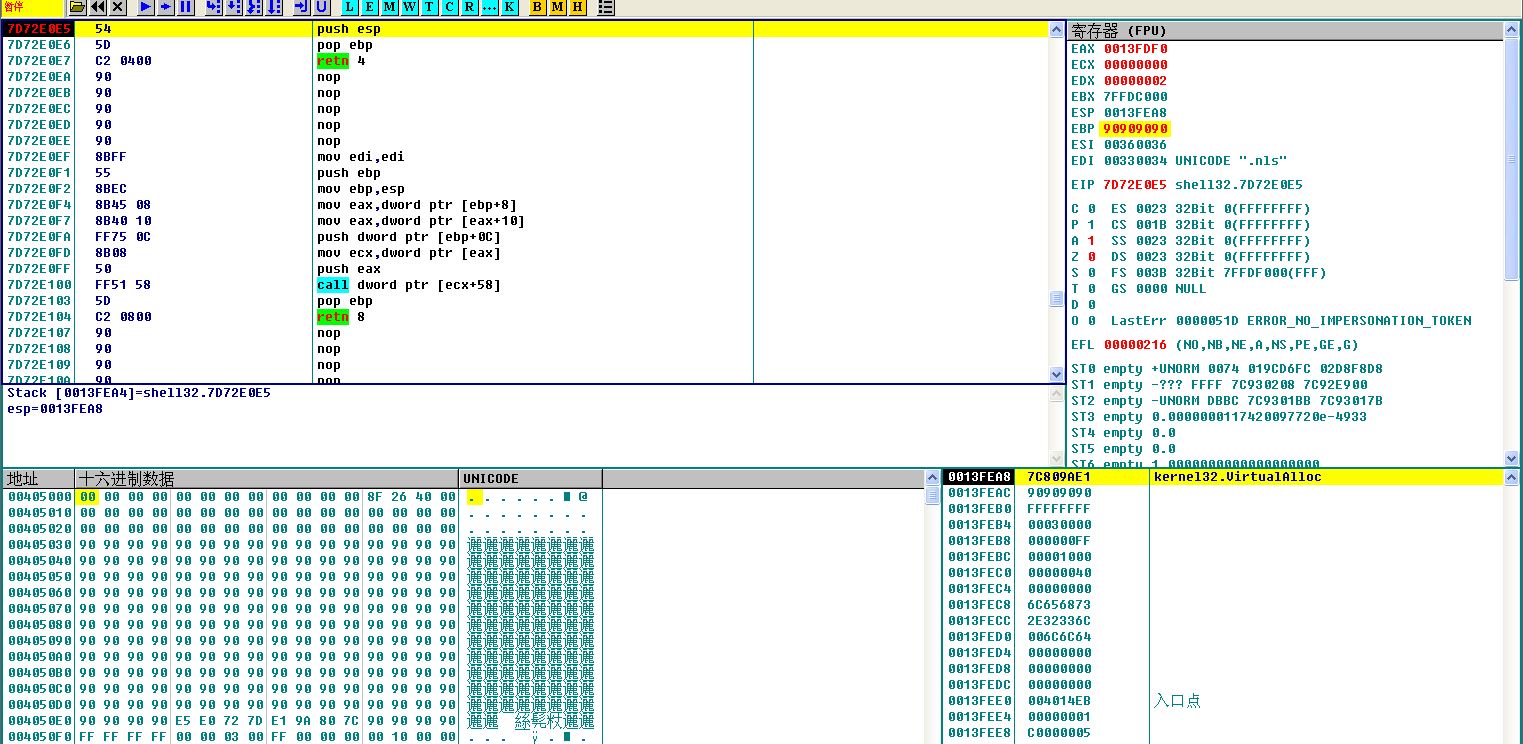Show executable modules with the E button
1523x744 pixels.
point(369,7)
